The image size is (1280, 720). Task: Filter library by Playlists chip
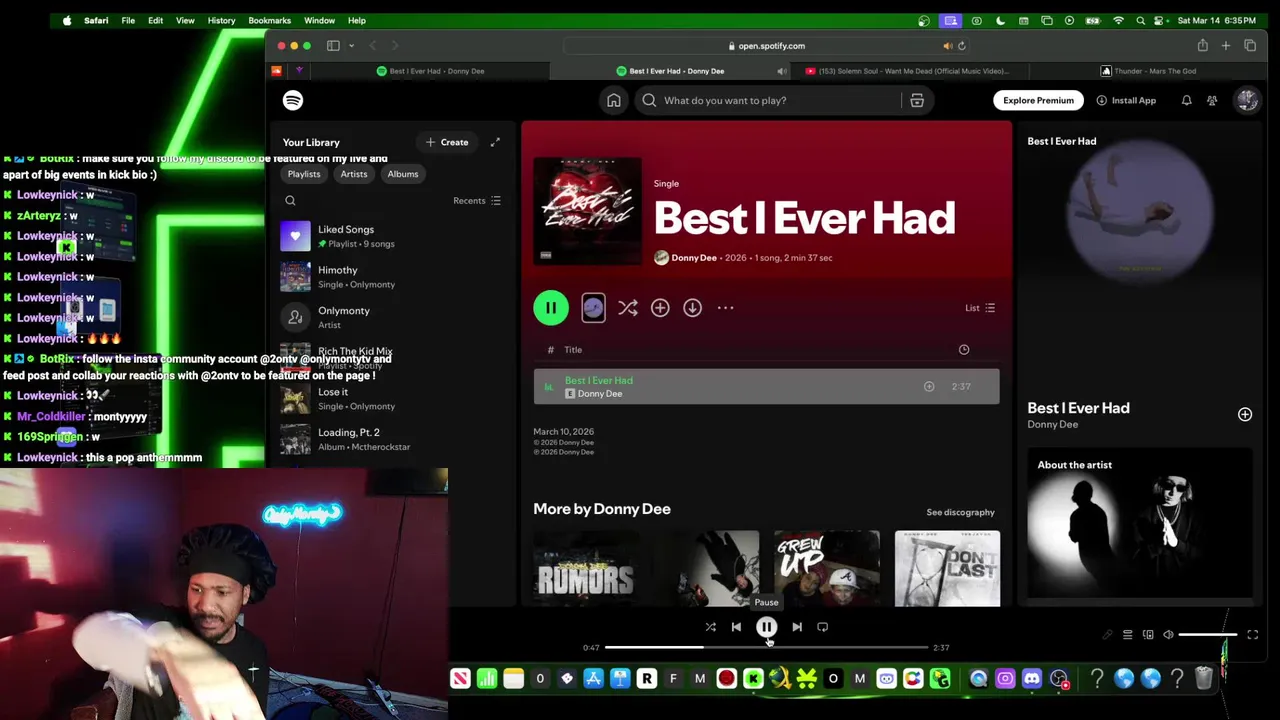point(304,174)
